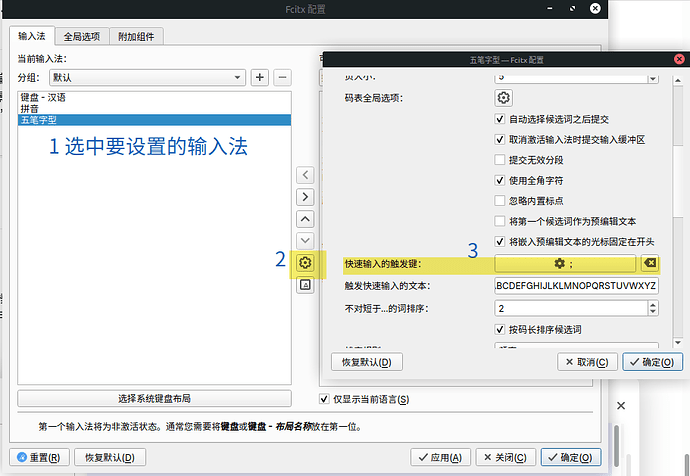The width and height of the screenshot is (690, 476).
Task: Select 拼音 in the input list
Action: tap(154, 108)
